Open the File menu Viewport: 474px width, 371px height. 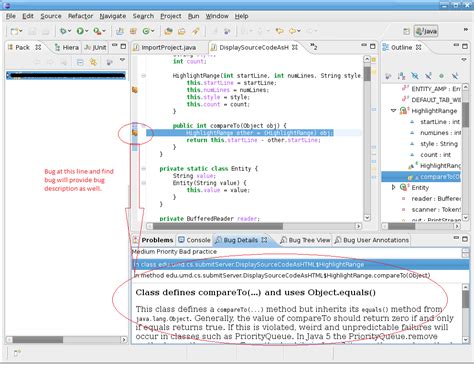click(11, 16)
